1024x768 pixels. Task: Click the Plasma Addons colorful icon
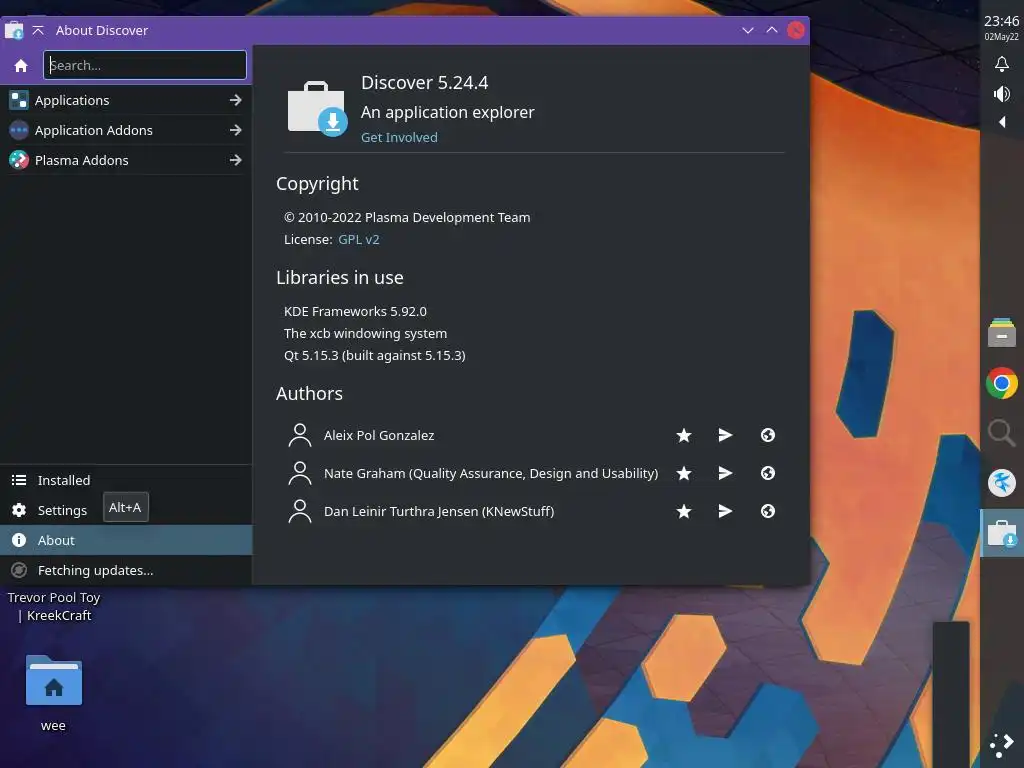click(19, 160)
